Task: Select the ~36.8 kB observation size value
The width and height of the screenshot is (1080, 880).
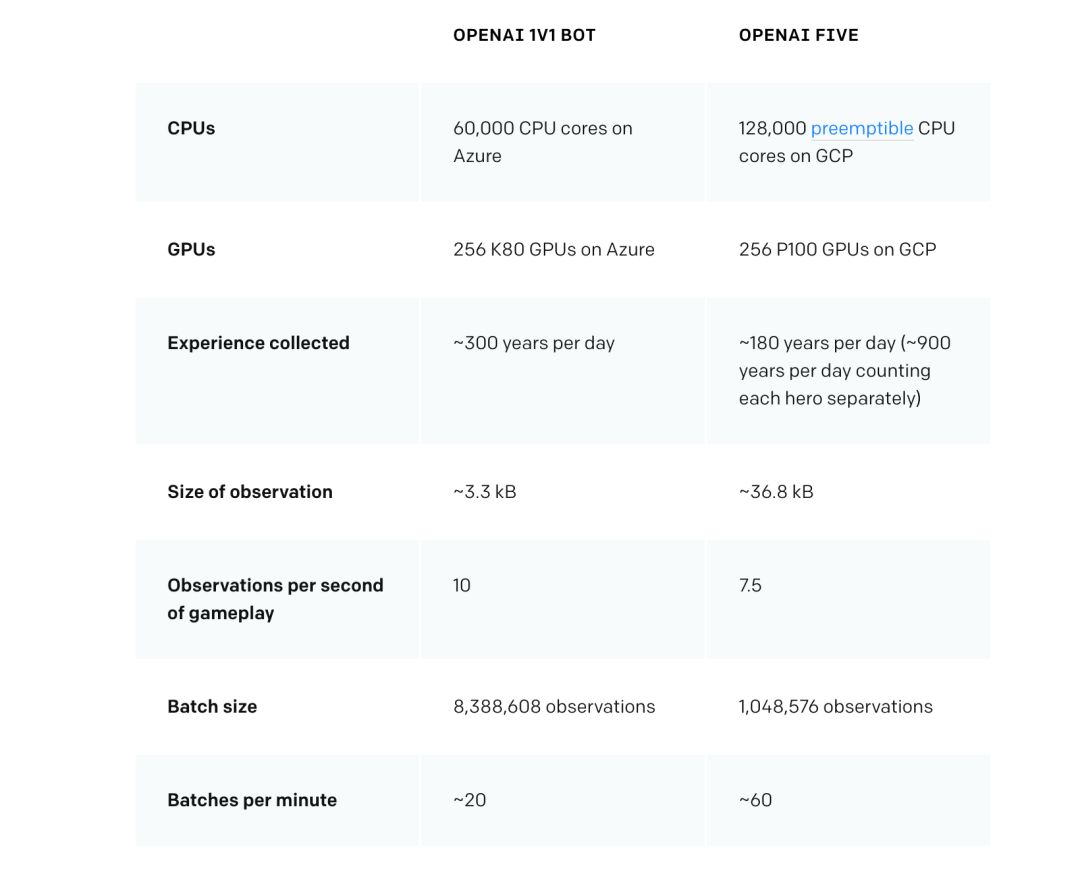Action: click(x=776, y=492)
